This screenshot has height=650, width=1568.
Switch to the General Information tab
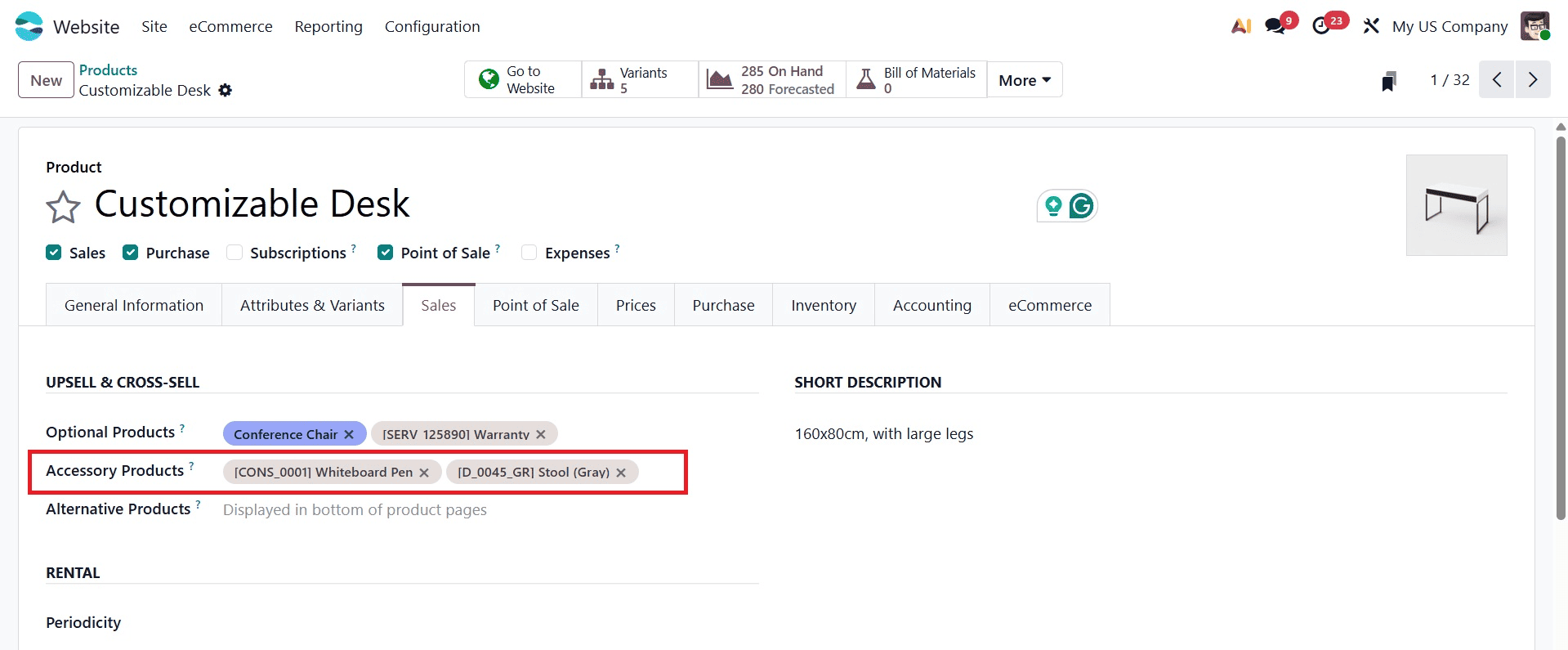pyautogui.click(x=134, y=305)
